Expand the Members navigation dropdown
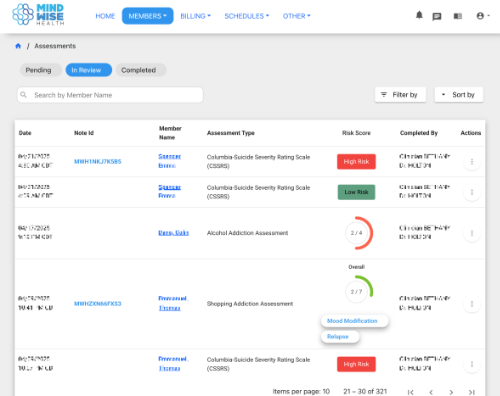This screenshot has width=500, height=396. pos(147,16)
